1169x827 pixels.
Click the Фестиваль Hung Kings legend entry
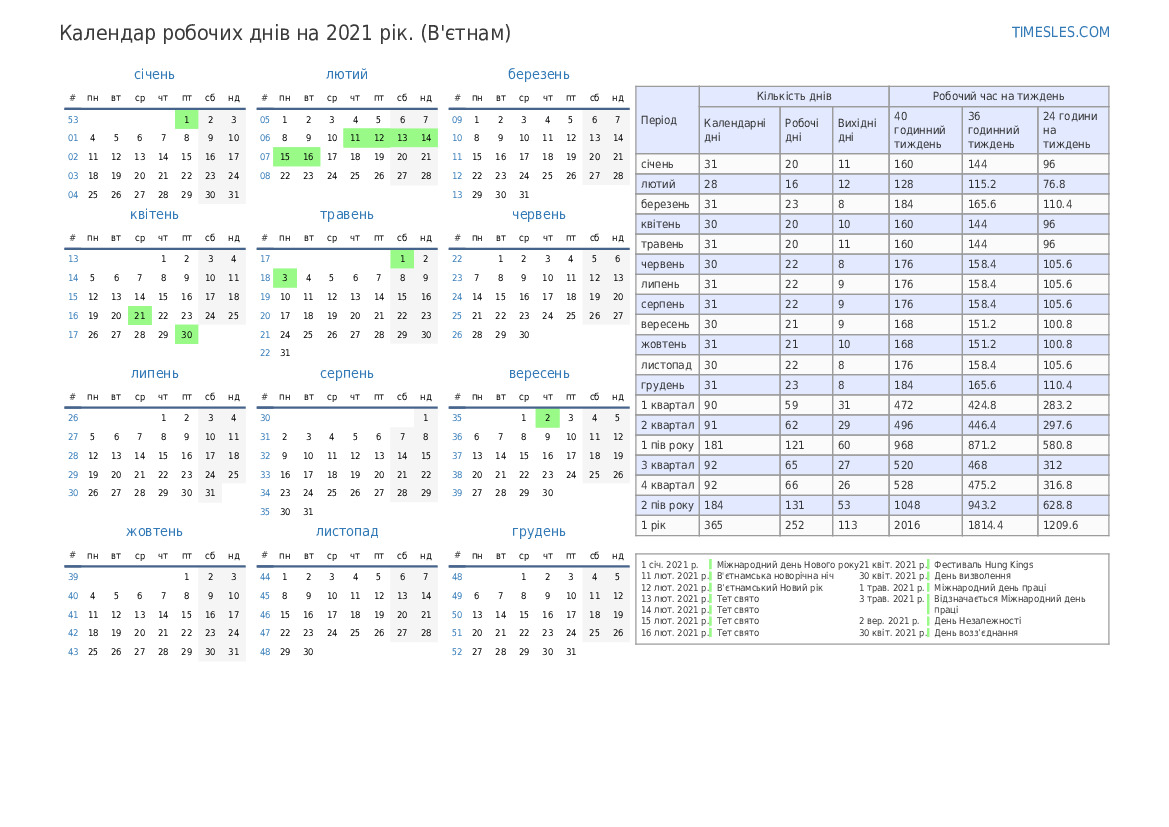click(x=983, y=565)
